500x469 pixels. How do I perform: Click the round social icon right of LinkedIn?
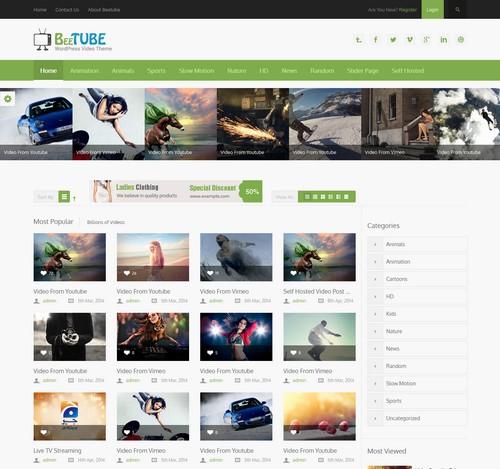(x=461, y=40)
